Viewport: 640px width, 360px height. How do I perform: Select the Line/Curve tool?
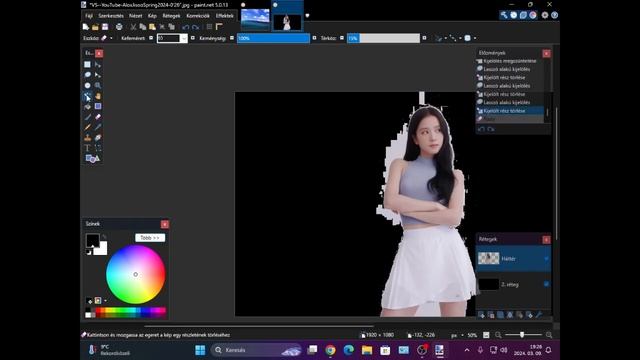(98, 148)
